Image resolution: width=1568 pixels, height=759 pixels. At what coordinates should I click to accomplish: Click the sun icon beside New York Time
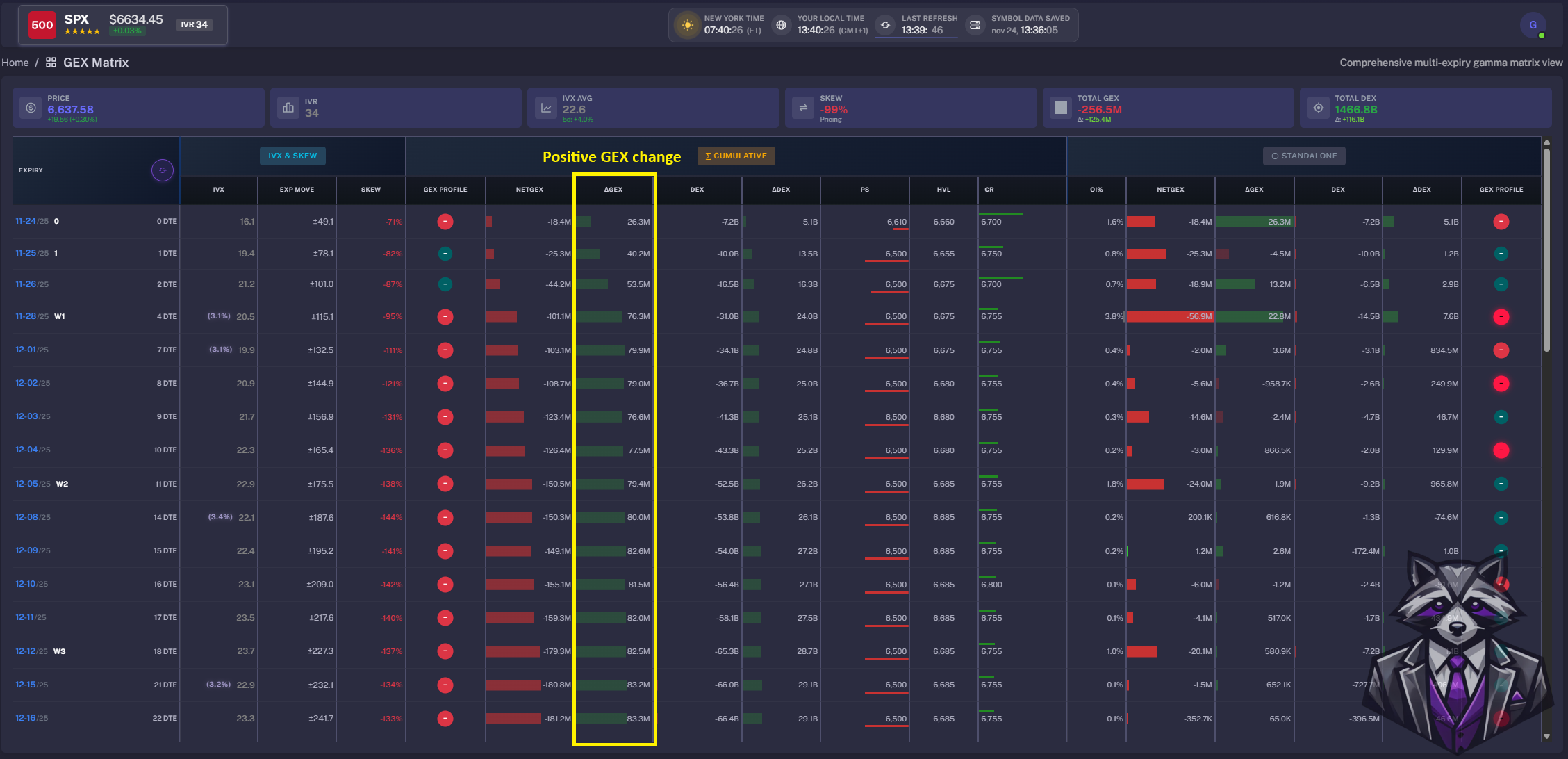tap(688, 25)
